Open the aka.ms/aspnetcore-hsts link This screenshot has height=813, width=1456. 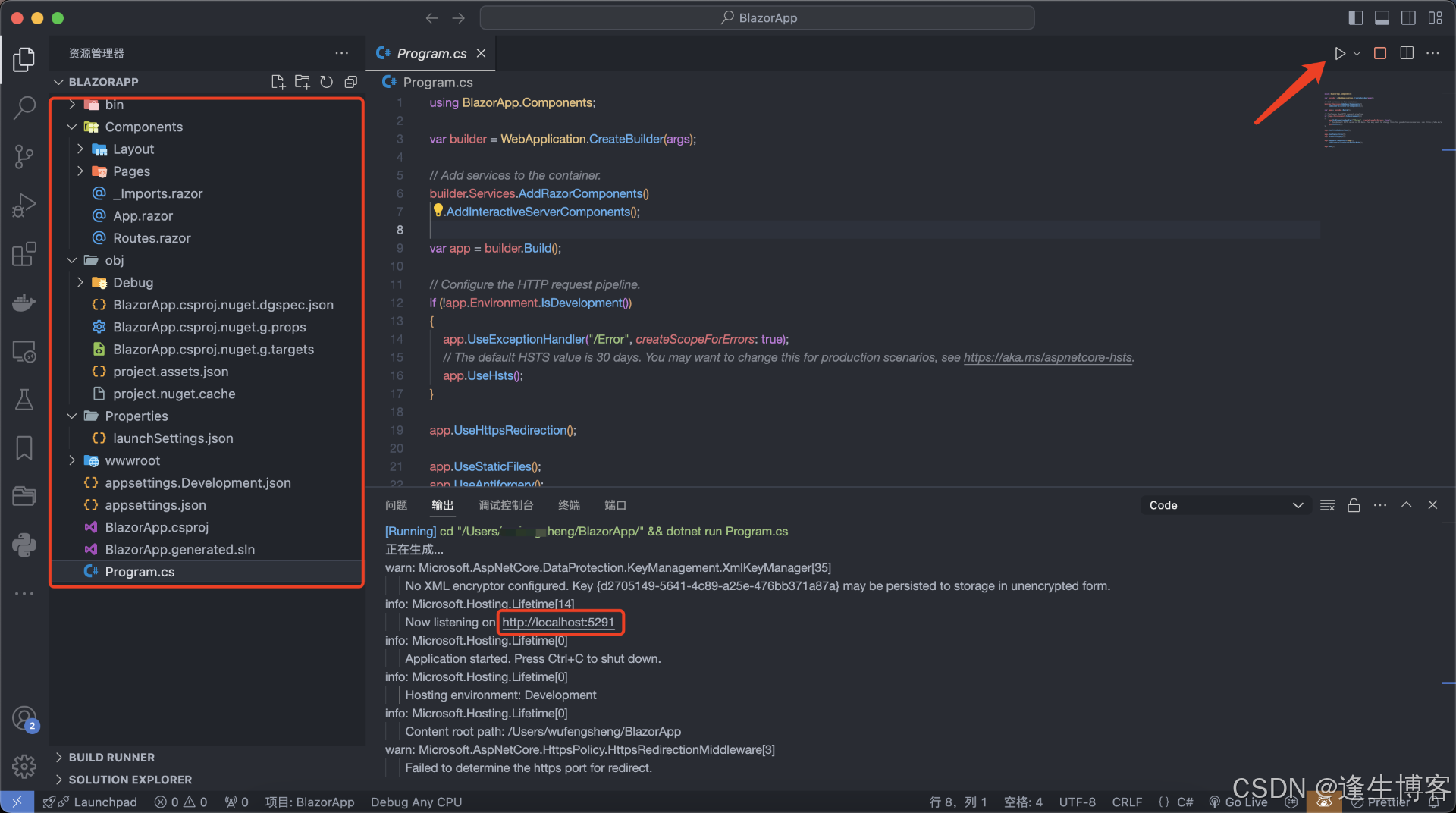click(x=1048, y=357)
